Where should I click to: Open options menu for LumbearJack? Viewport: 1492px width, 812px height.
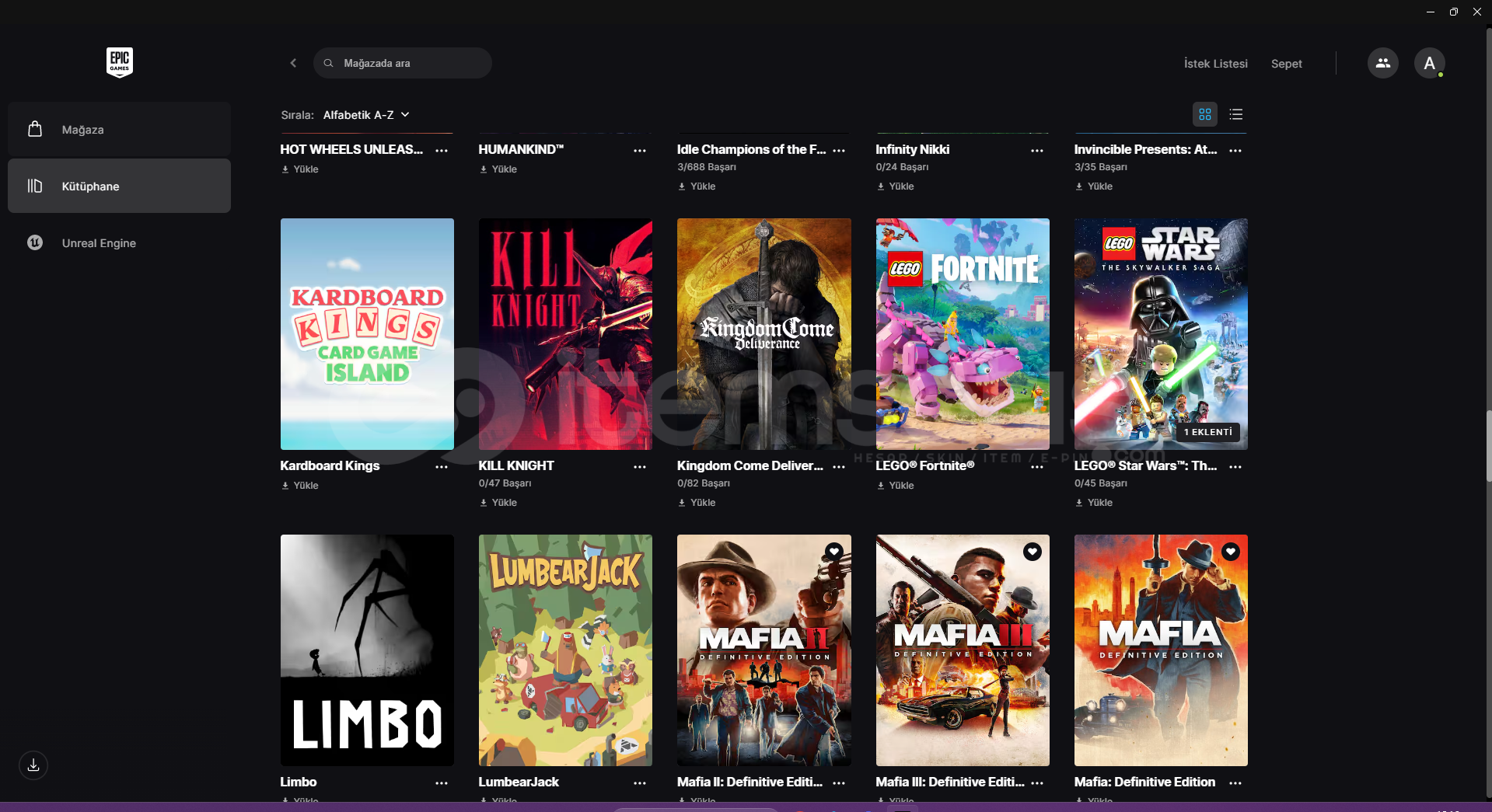tap(640, 783)
